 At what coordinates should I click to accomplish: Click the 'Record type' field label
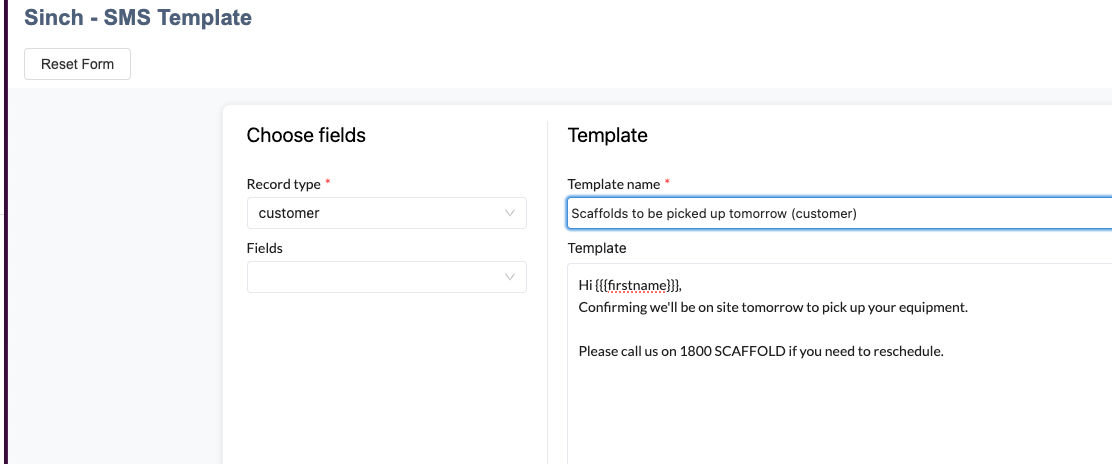coord(284,184)
